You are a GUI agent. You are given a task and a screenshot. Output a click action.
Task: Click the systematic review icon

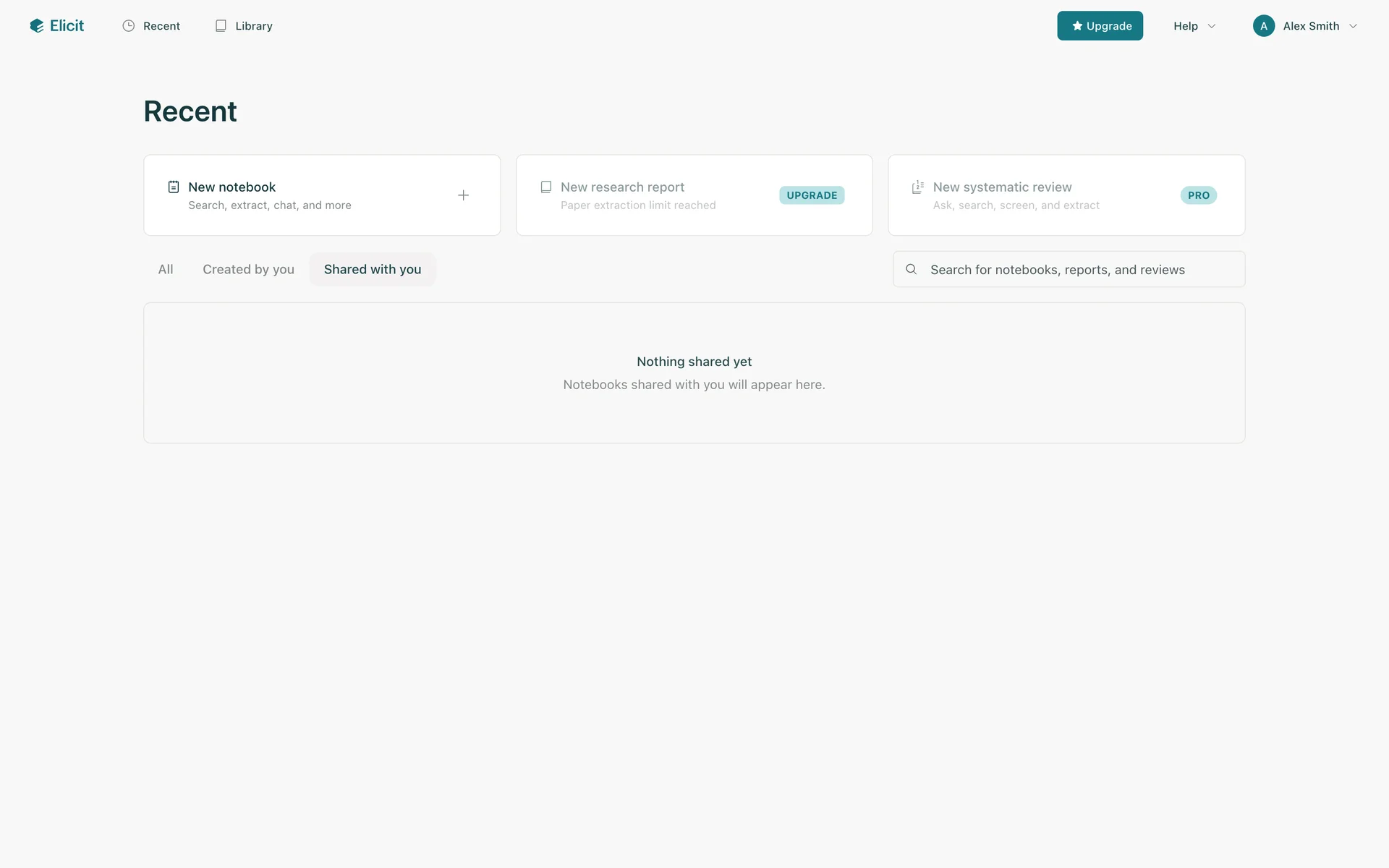click(x=918, y=187)
